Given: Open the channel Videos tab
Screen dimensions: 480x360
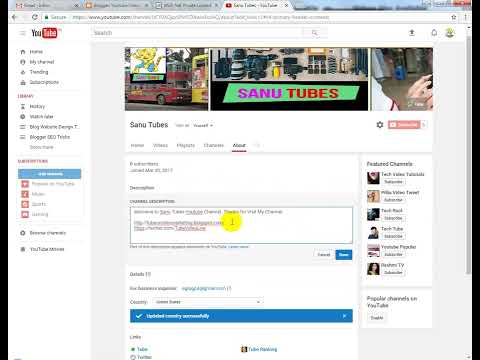Looking at the screenshot, I should (x=160, y=145).
